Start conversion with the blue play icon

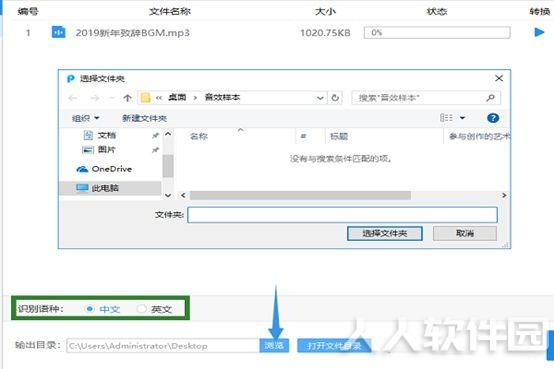click(539, 33)
